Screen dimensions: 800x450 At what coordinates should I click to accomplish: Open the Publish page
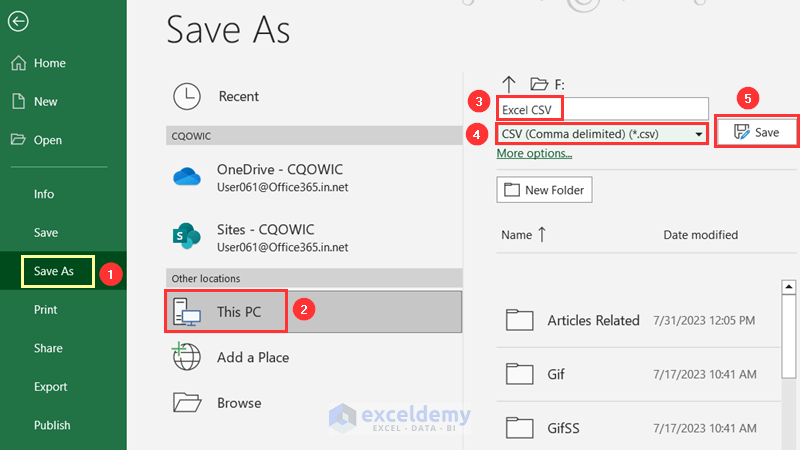52,425
